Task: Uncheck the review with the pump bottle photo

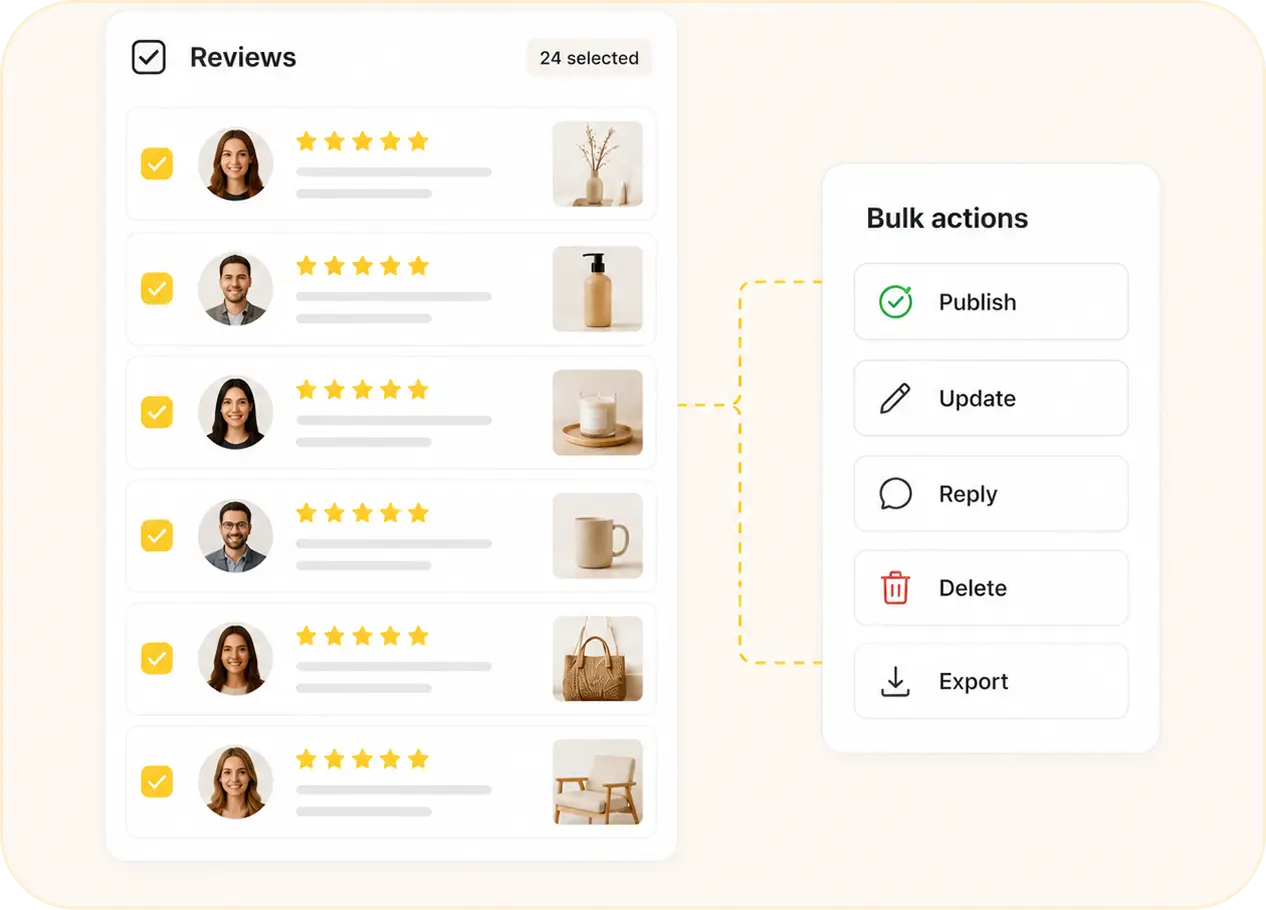Action: point(157,288)
